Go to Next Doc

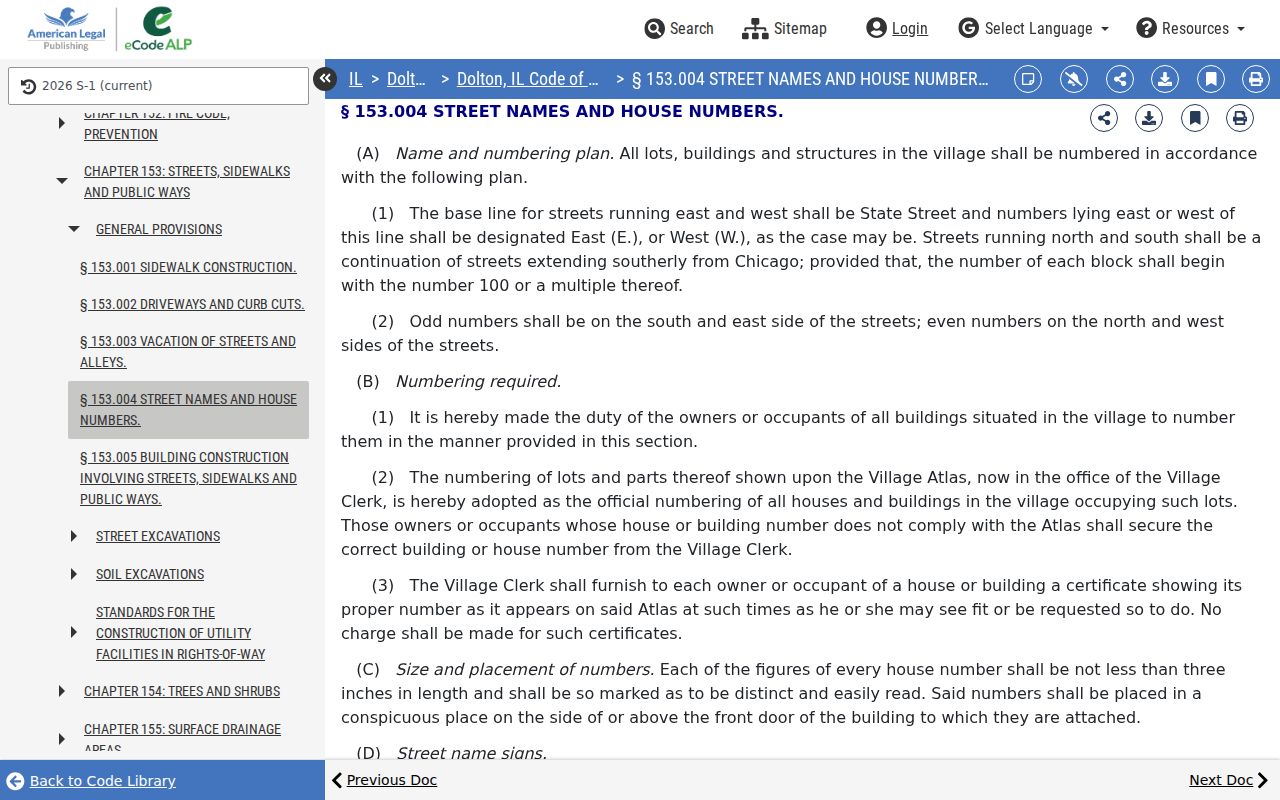coord(1229,780)
